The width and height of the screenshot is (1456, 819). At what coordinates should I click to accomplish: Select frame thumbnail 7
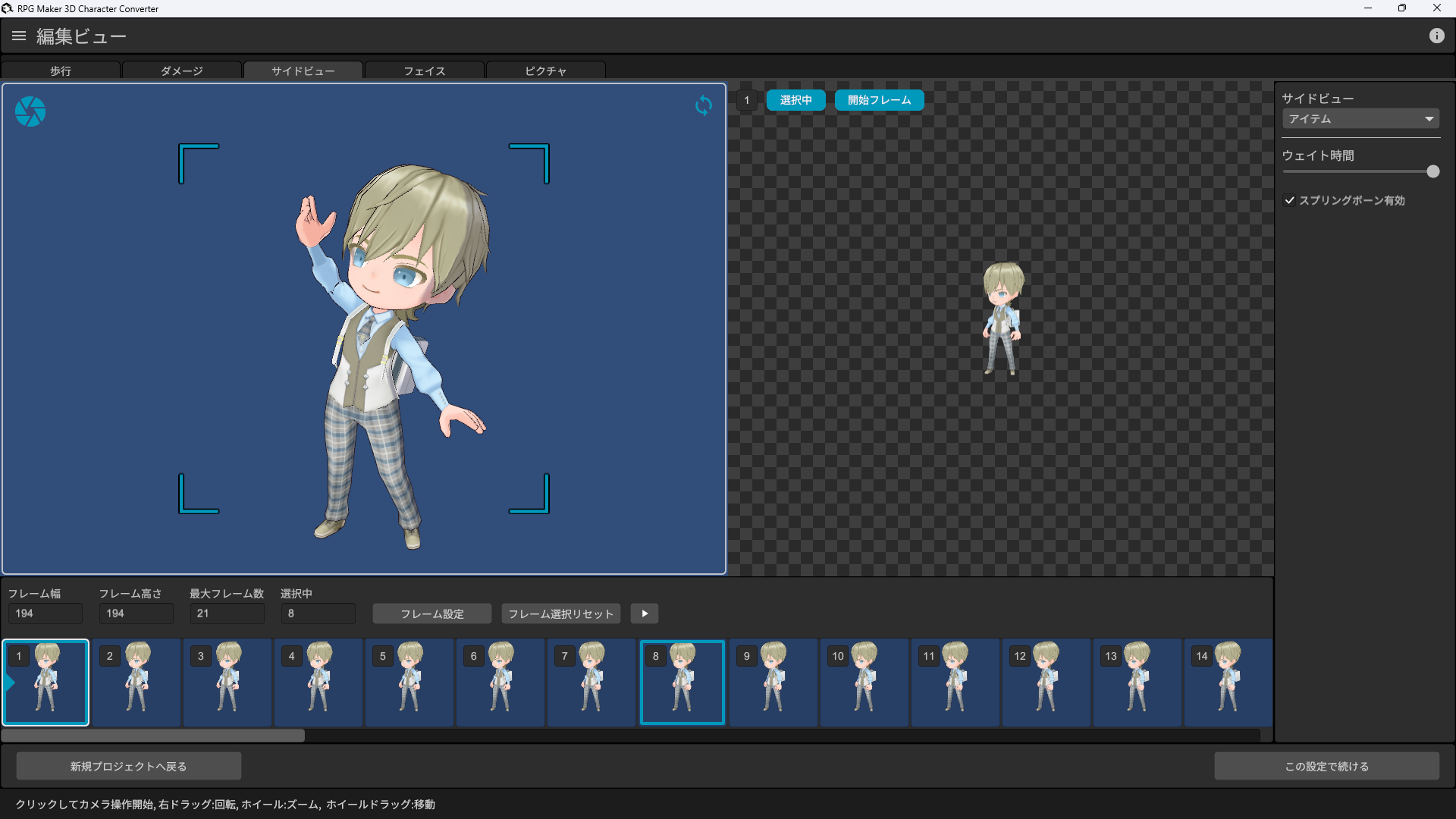pos(591,682)
